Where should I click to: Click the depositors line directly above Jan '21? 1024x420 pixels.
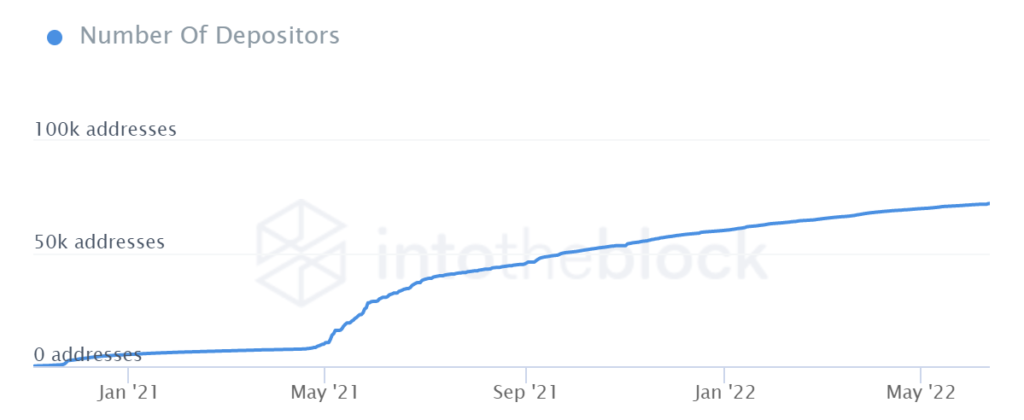coord(130,354)
